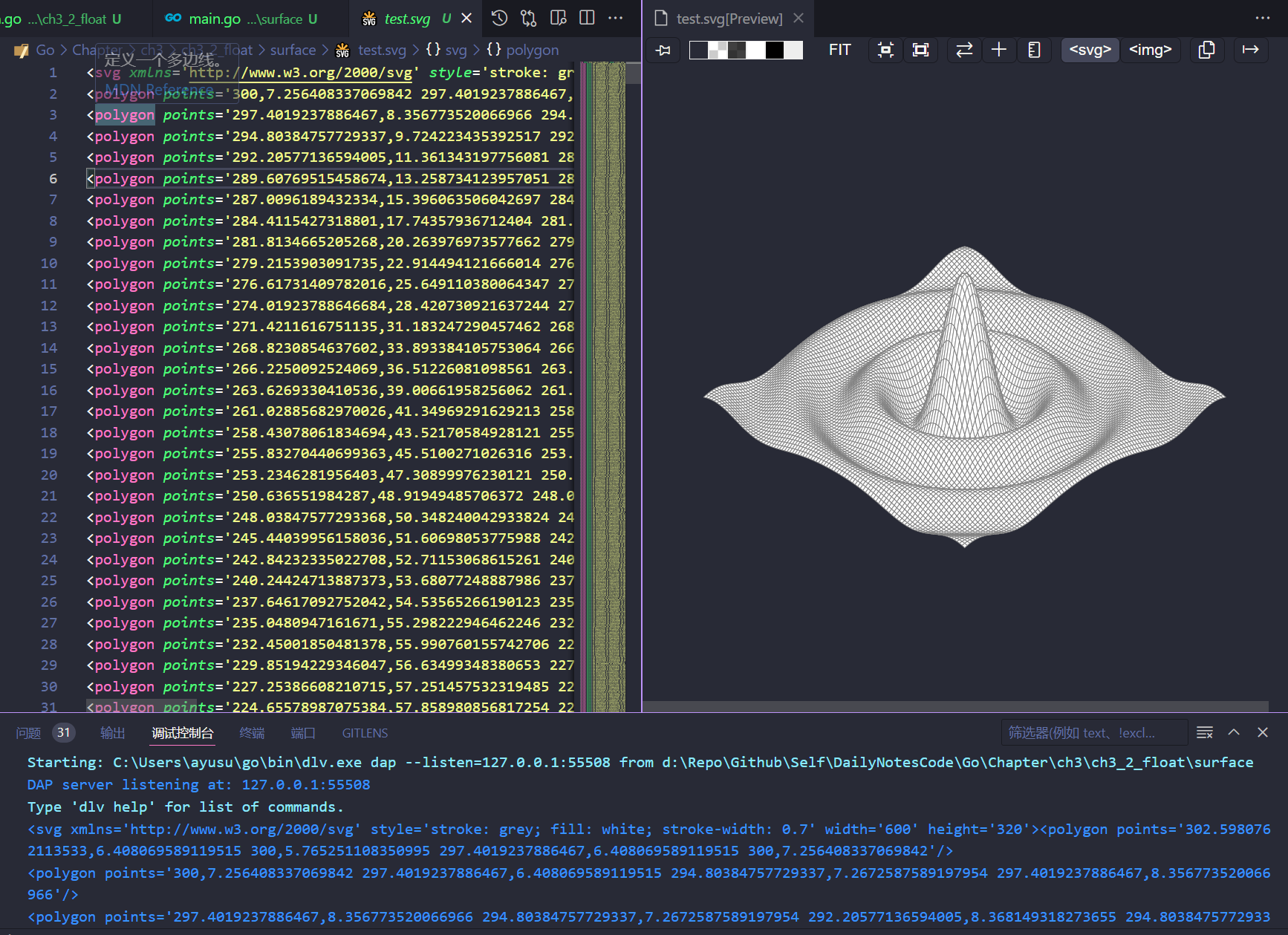This screenshot has height=935, width=1288.
Task: Click the export arrow icon in preview toolbar
Action: (1251, 50)
